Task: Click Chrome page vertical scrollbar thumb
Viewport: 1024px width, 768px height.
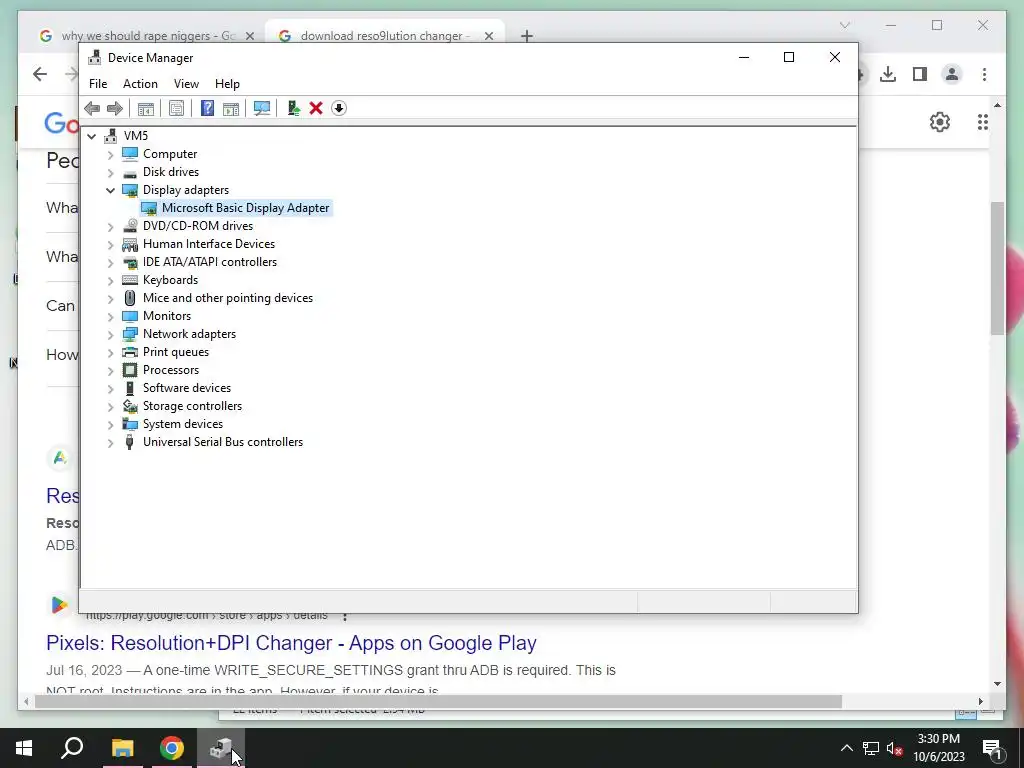Action: click(x=997, y=268)
